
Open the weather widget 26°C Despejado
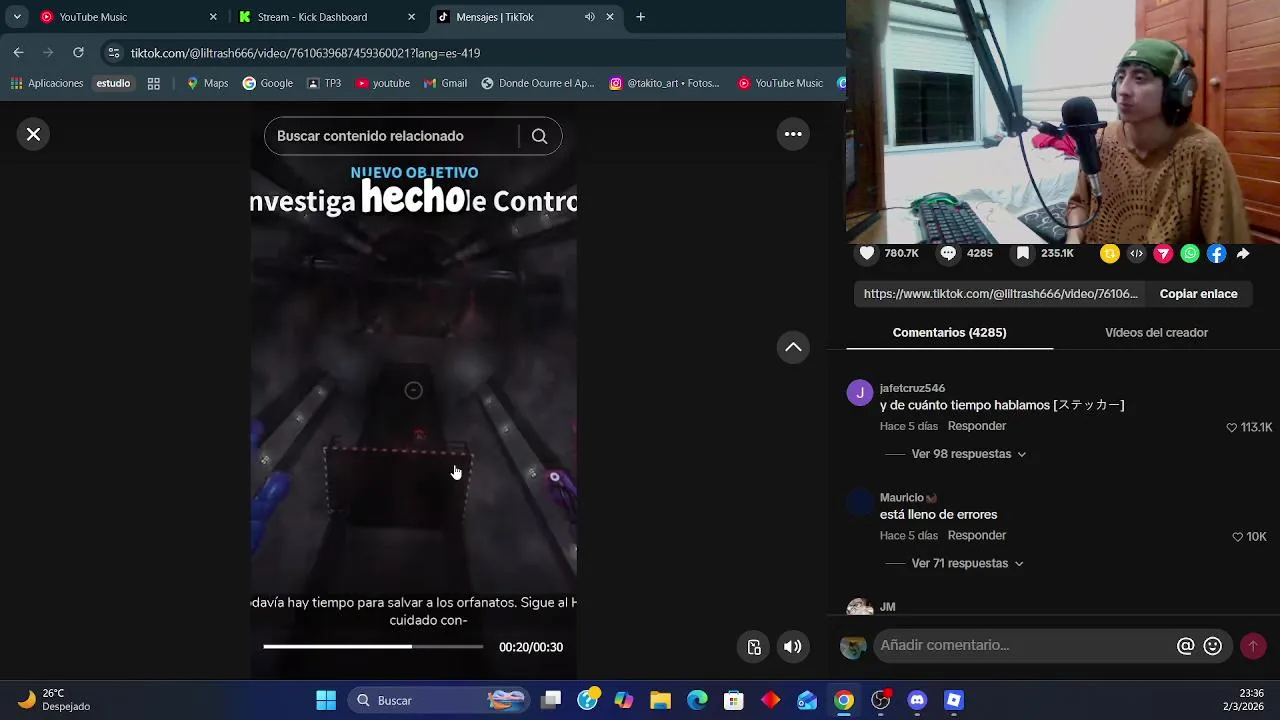[x=55, y=700]
